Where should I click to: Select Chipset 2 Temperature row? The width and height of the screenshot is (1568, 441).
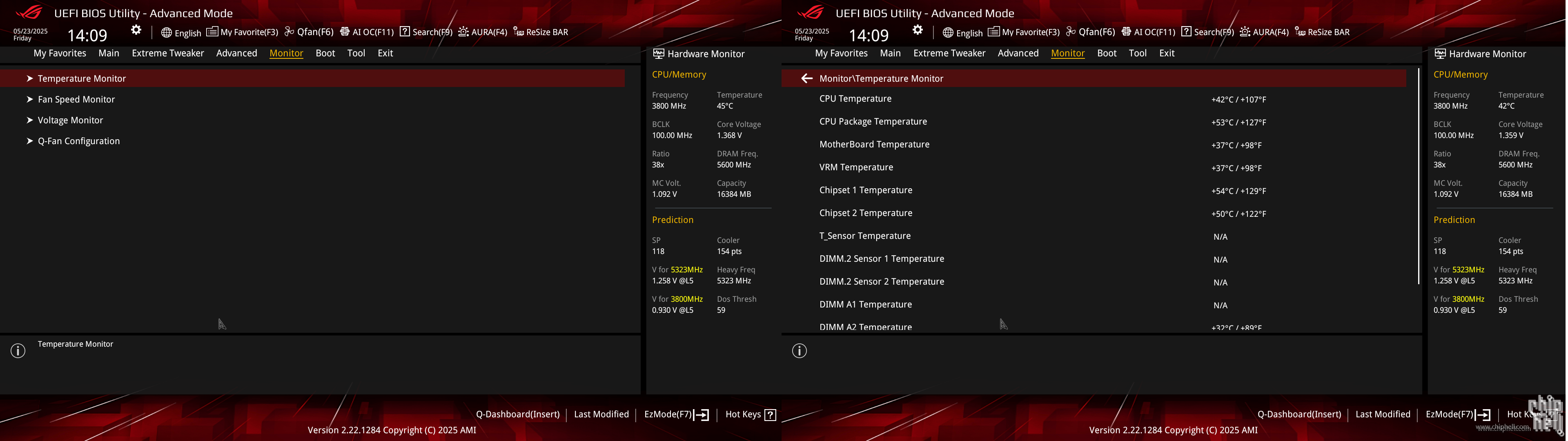1094,213
